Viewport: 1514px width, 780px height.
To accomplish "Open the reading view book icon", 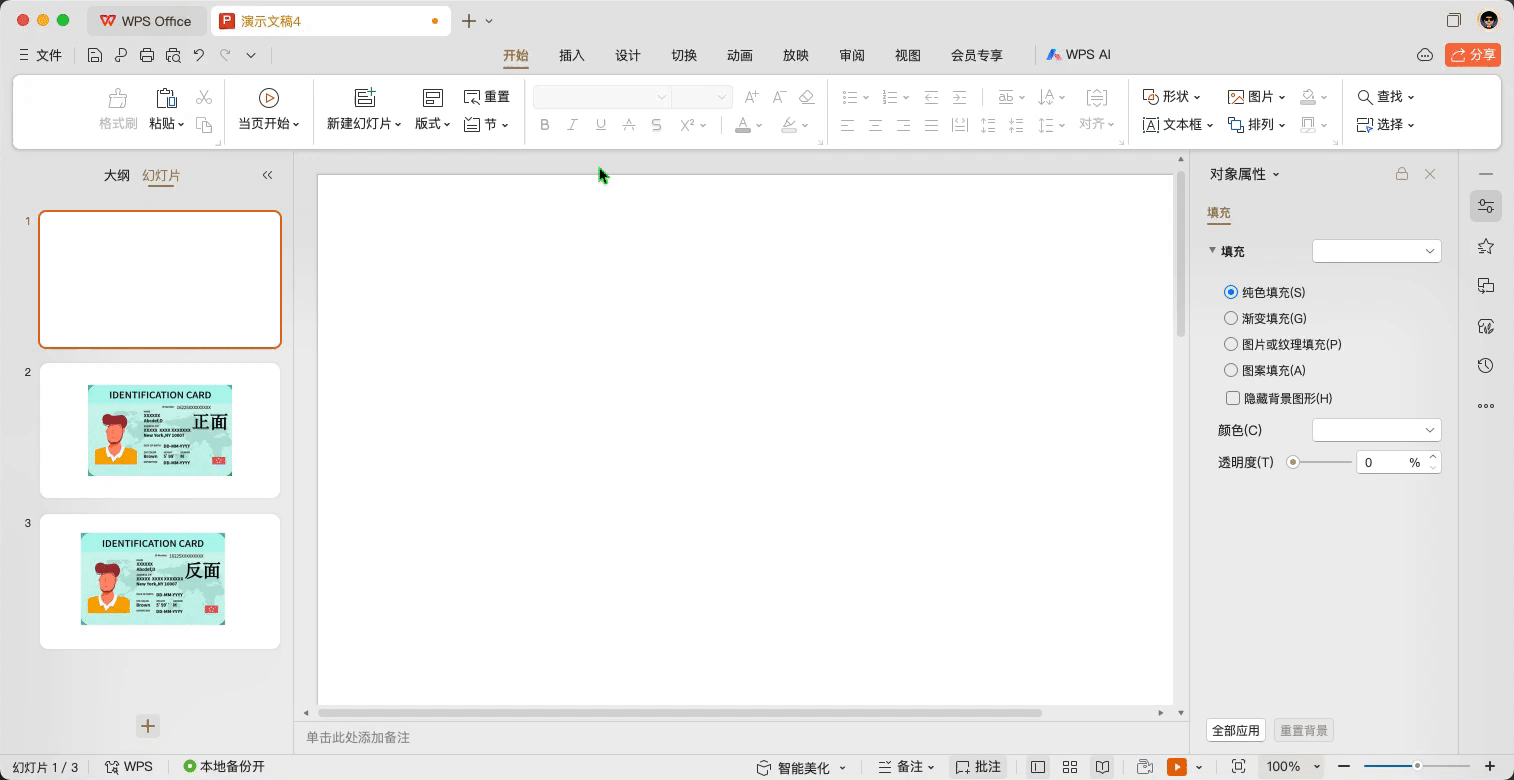I will pyautogui.click(x=1102, y=767).
